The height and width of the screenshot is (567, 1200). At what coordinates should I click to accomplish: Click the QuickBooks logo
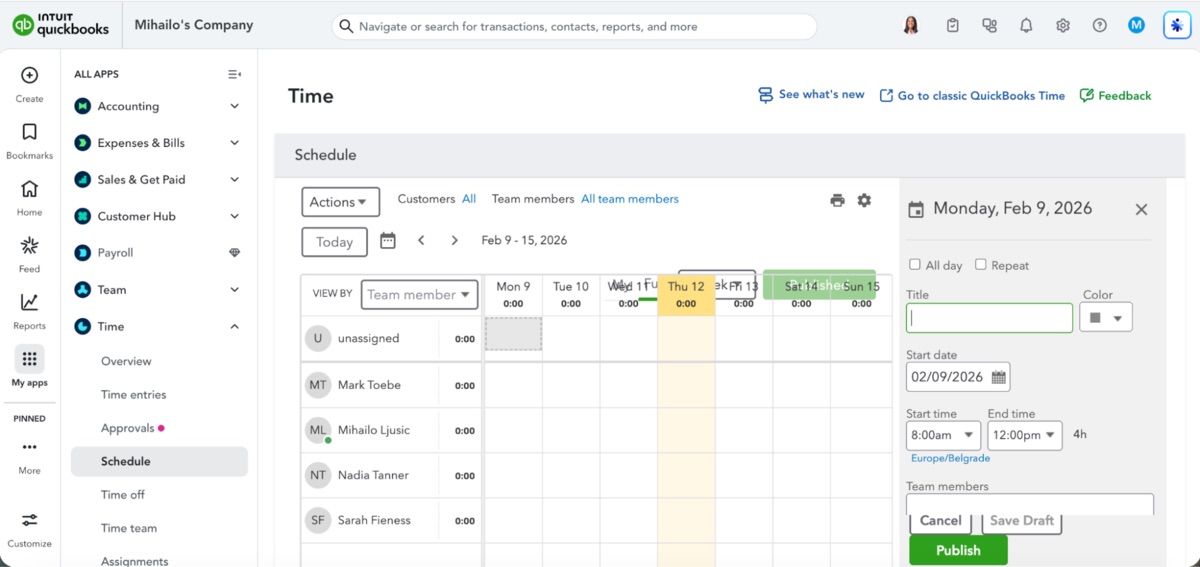click(x=61, y=25)
